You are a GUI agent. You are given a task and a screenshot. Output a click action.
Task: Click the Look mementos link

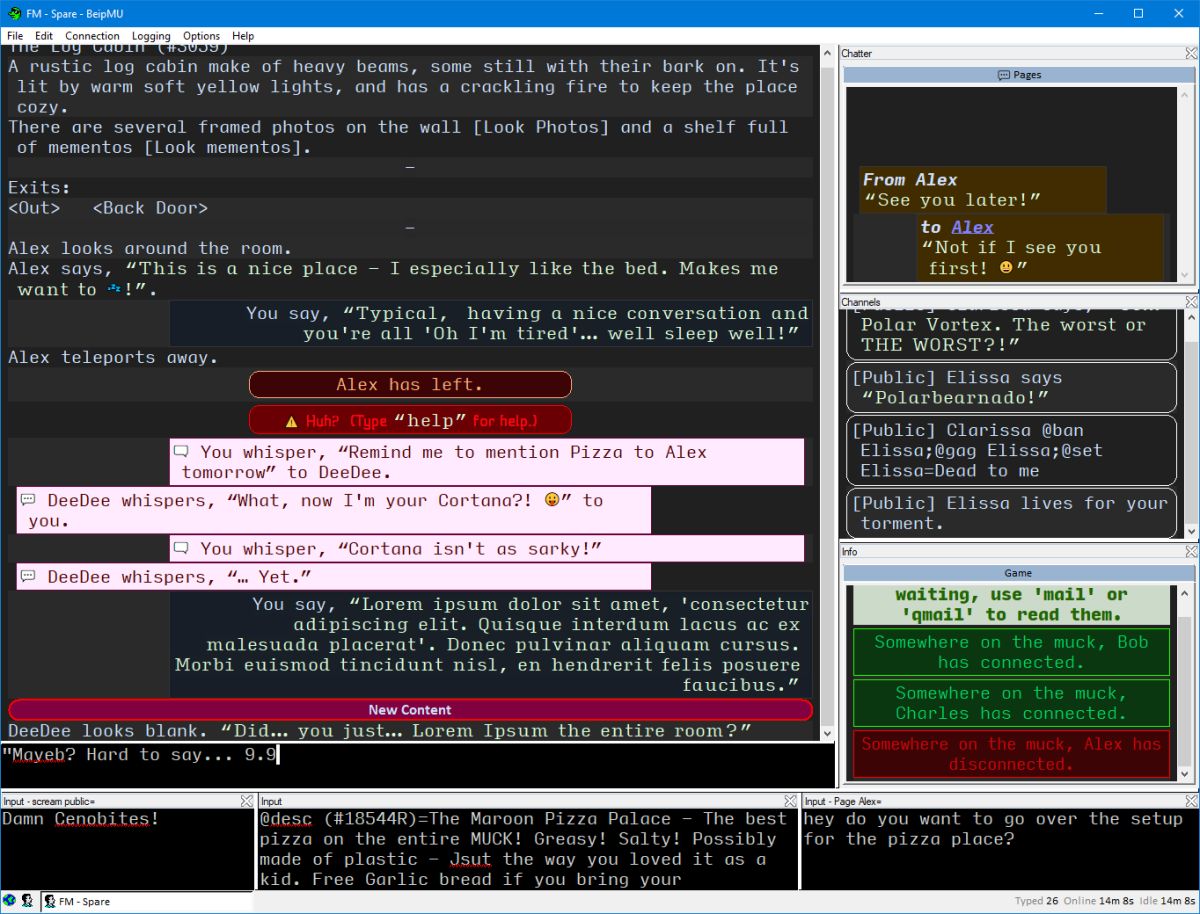(x=223, y=147)
